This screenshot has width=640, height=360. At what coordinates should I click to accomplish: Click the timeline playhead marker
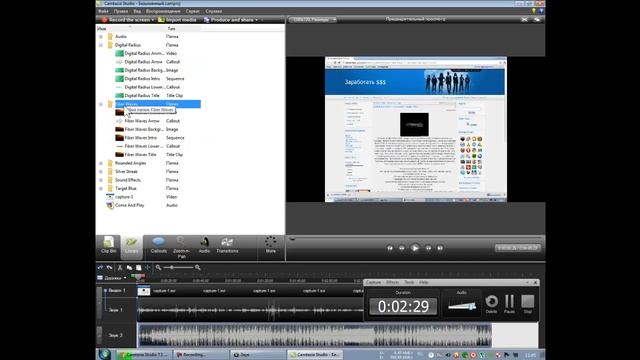[x=138, y=278]
